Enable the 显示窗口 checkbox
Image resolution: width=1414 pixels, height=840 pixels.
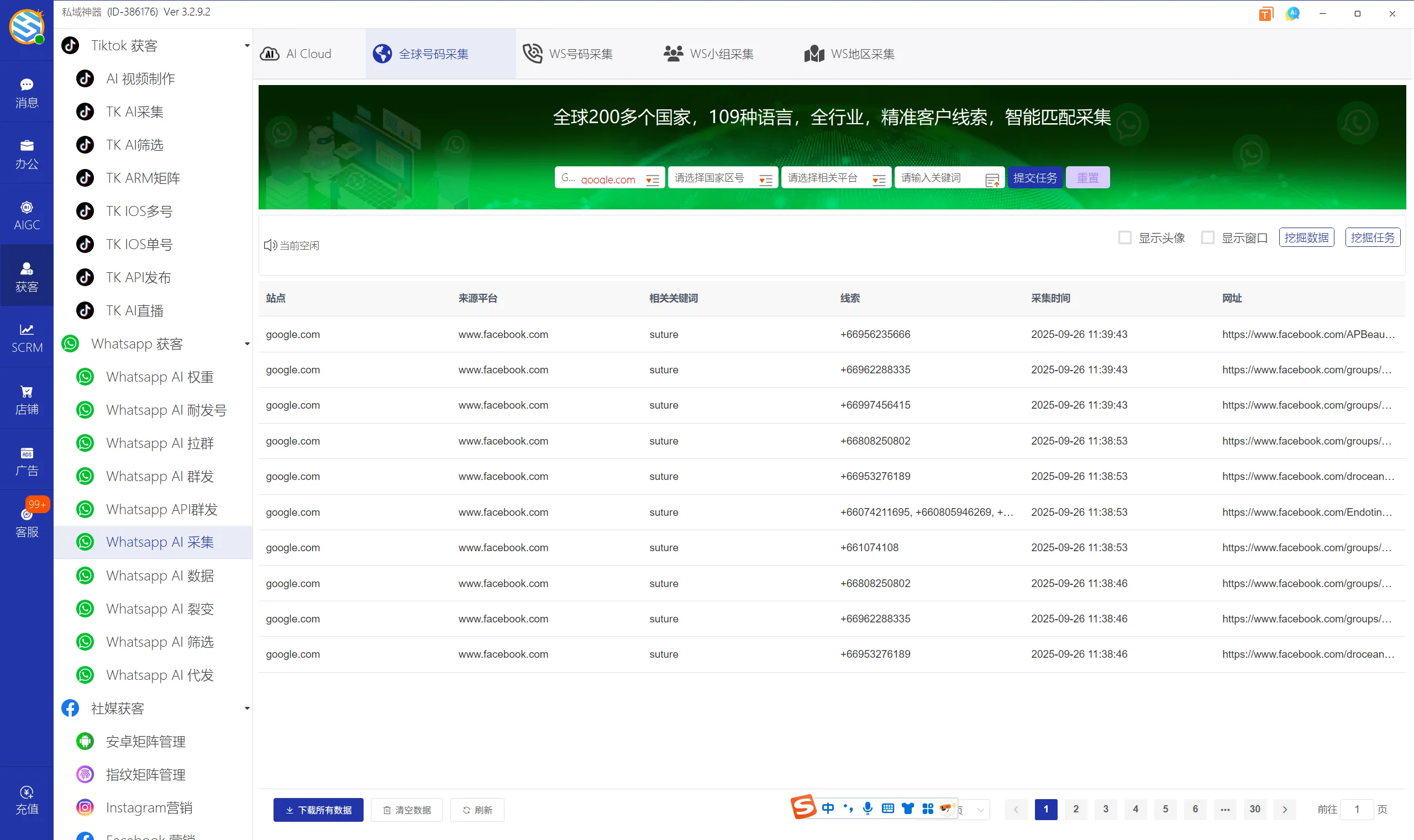click(1208, 237)
